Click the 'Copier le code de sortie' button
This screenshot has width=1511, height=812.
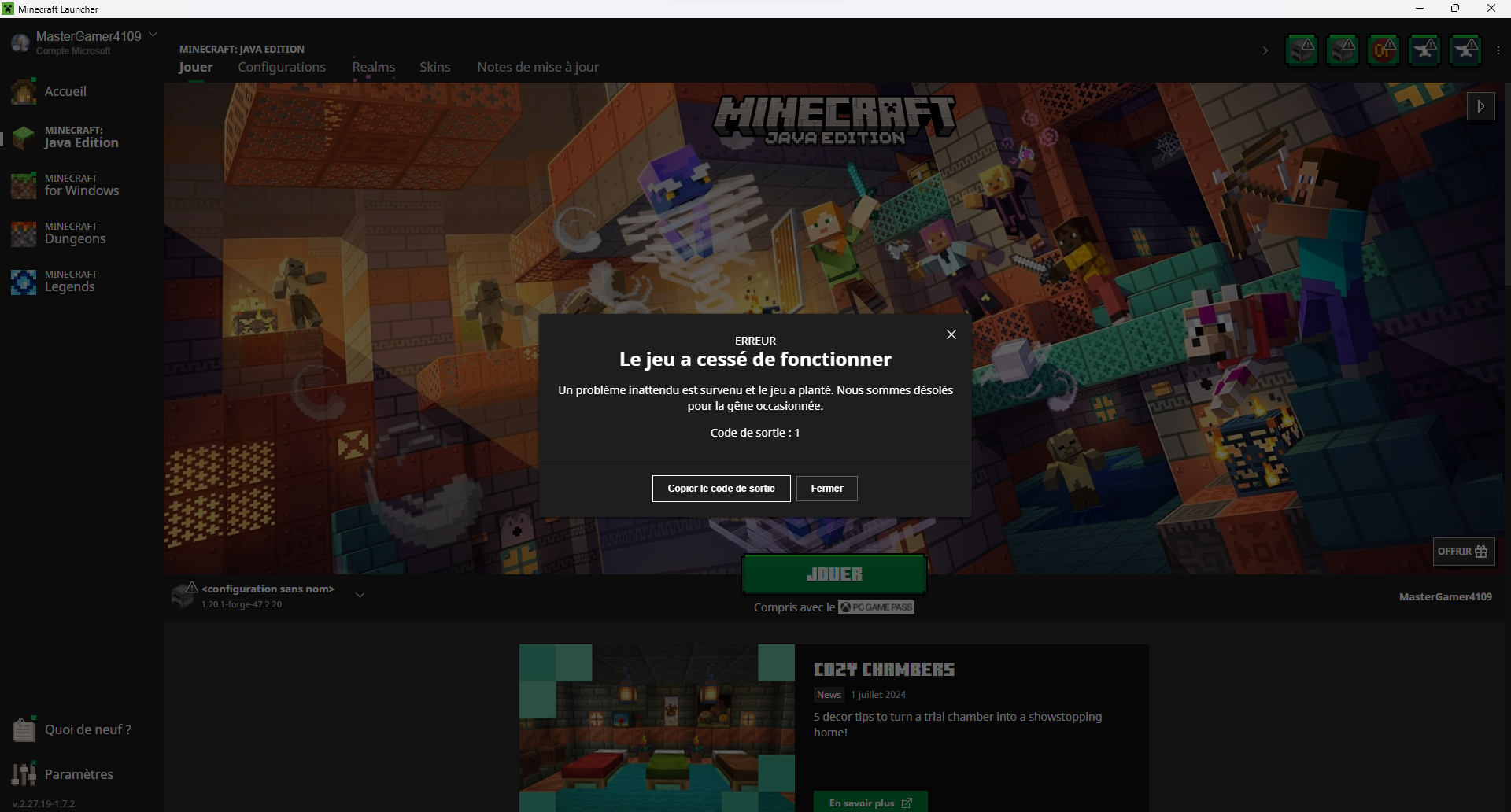pyautogui.click(x=721, y=489)
